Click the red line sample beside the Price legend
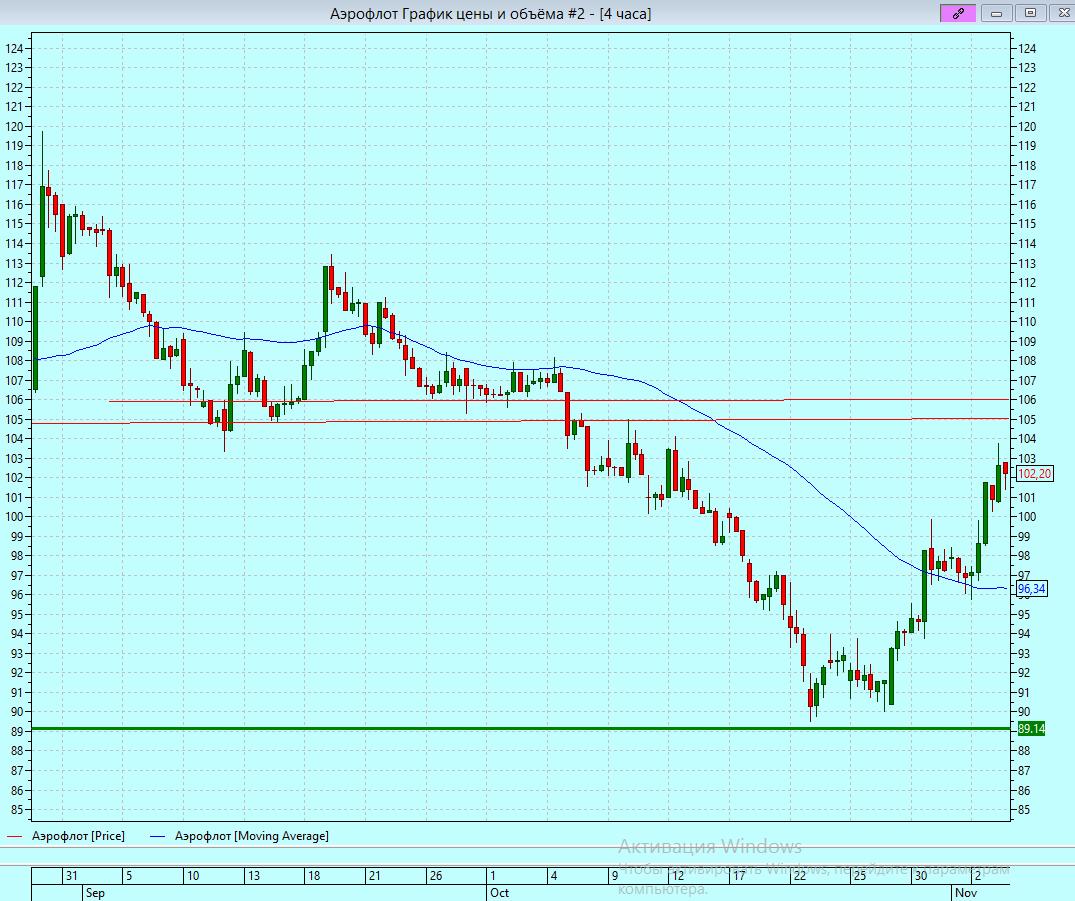The width and height of the screenshot is (1075, 901). (x=15, y=837)
